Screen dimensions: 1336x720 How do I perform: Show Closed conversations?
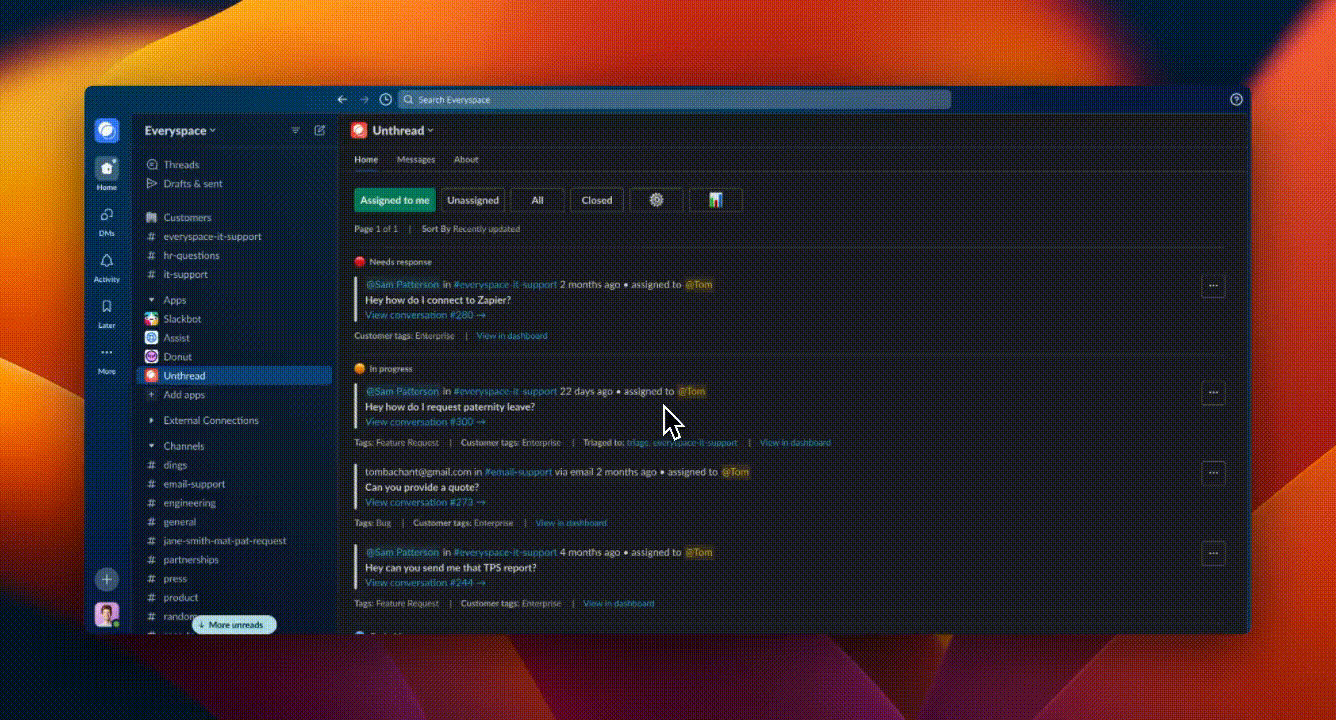(597, 200)
